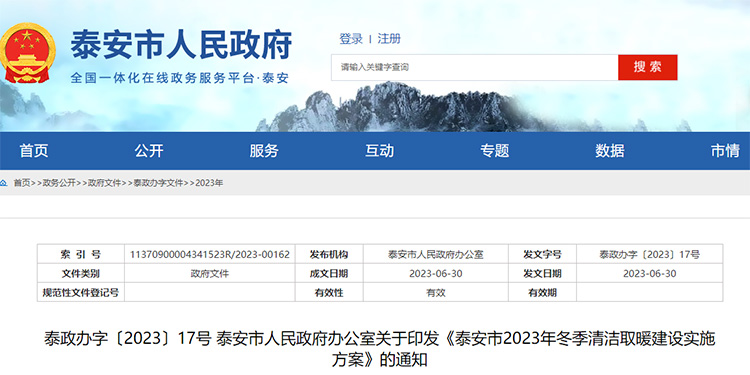Click the 2023年 breadcrumb link
This screenshot has width=750, height=375.
click(209, 183)
